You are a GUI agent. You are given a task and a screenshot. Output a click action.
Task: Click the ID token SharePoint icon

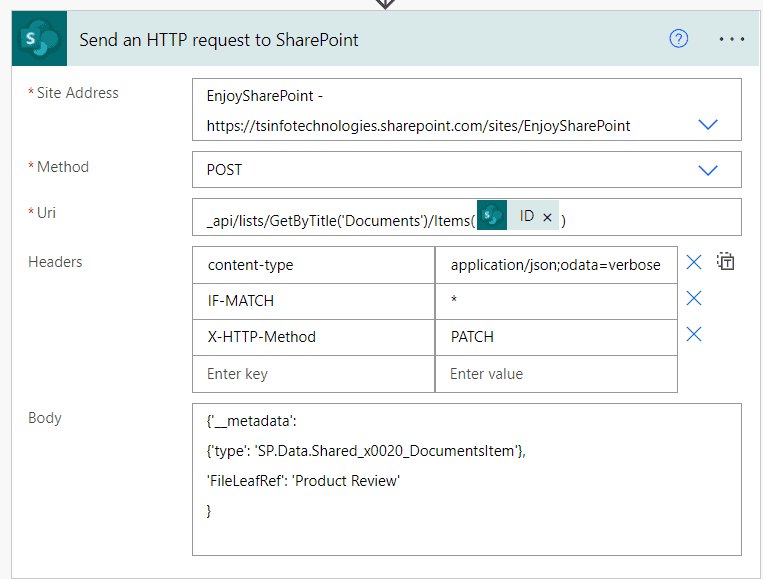point(492,215)
